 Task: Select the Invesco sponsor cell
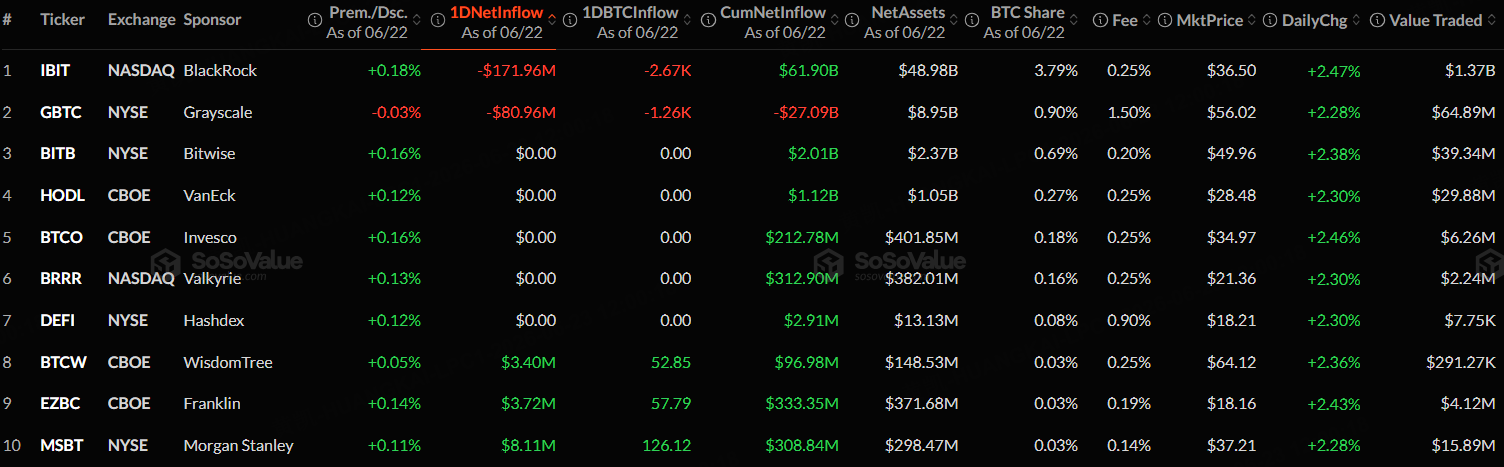coord(210,237)
